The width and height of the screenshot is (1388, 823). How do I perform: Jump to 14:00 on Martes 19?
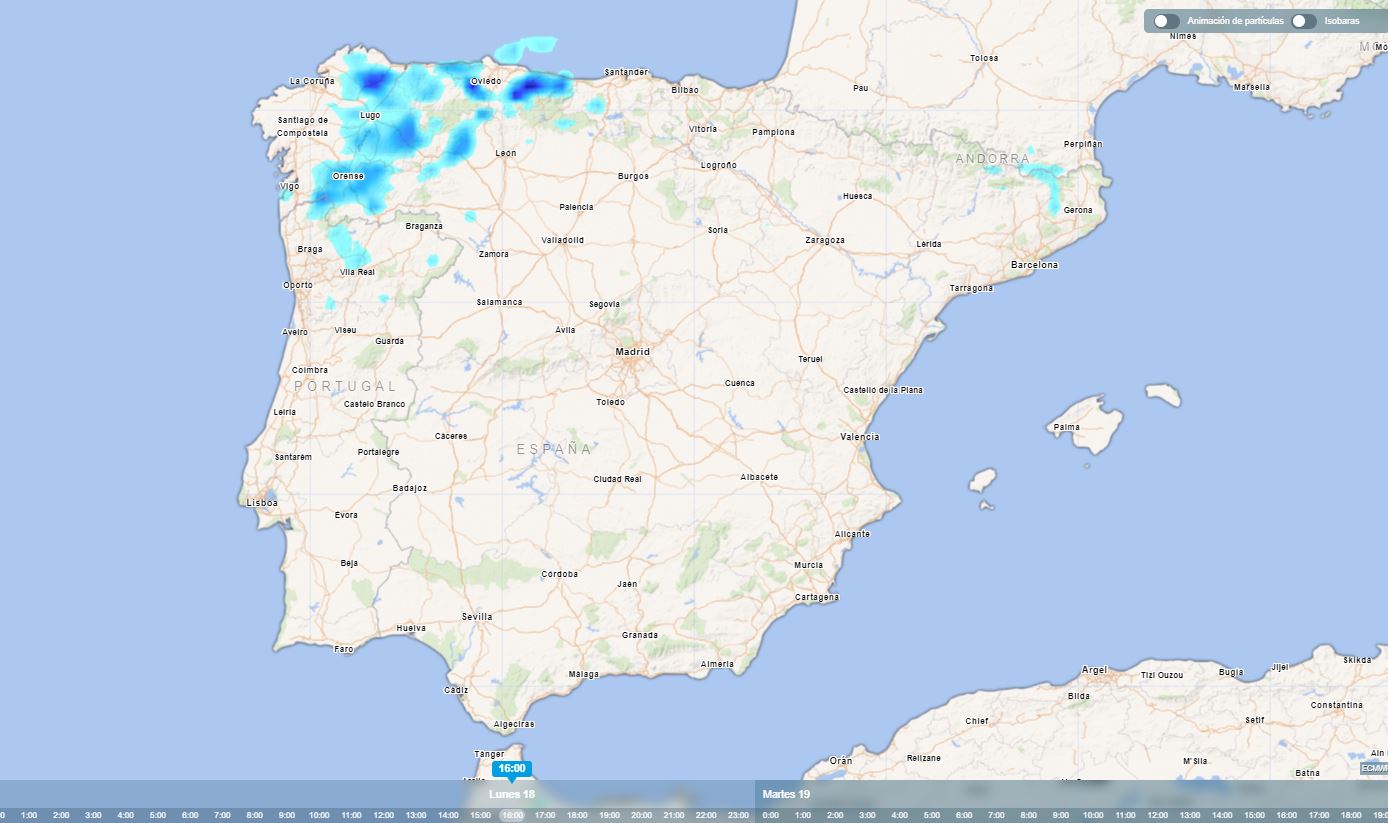[1222, 815]
